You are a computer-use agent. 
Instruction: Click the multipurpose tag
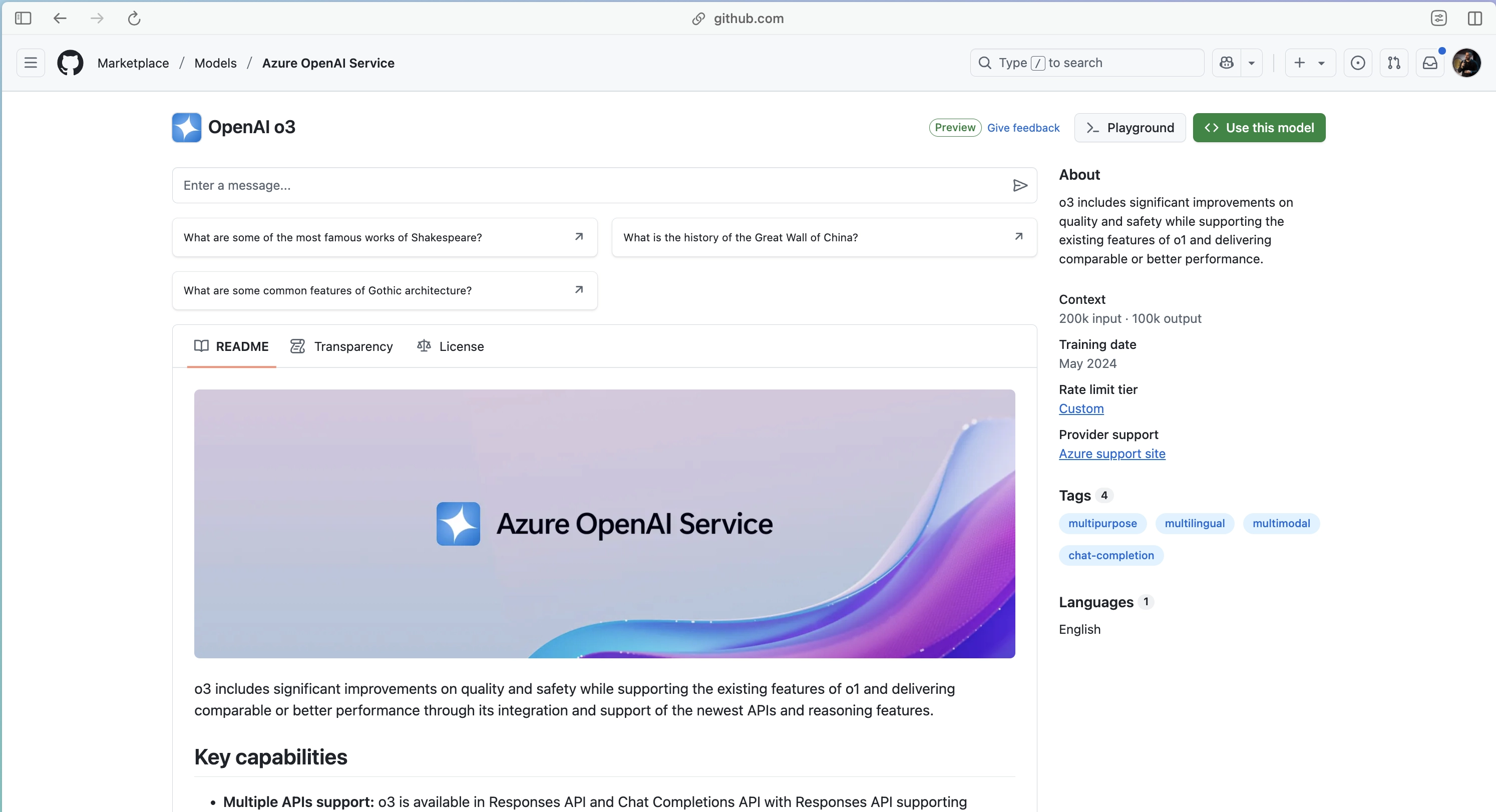1102,523
